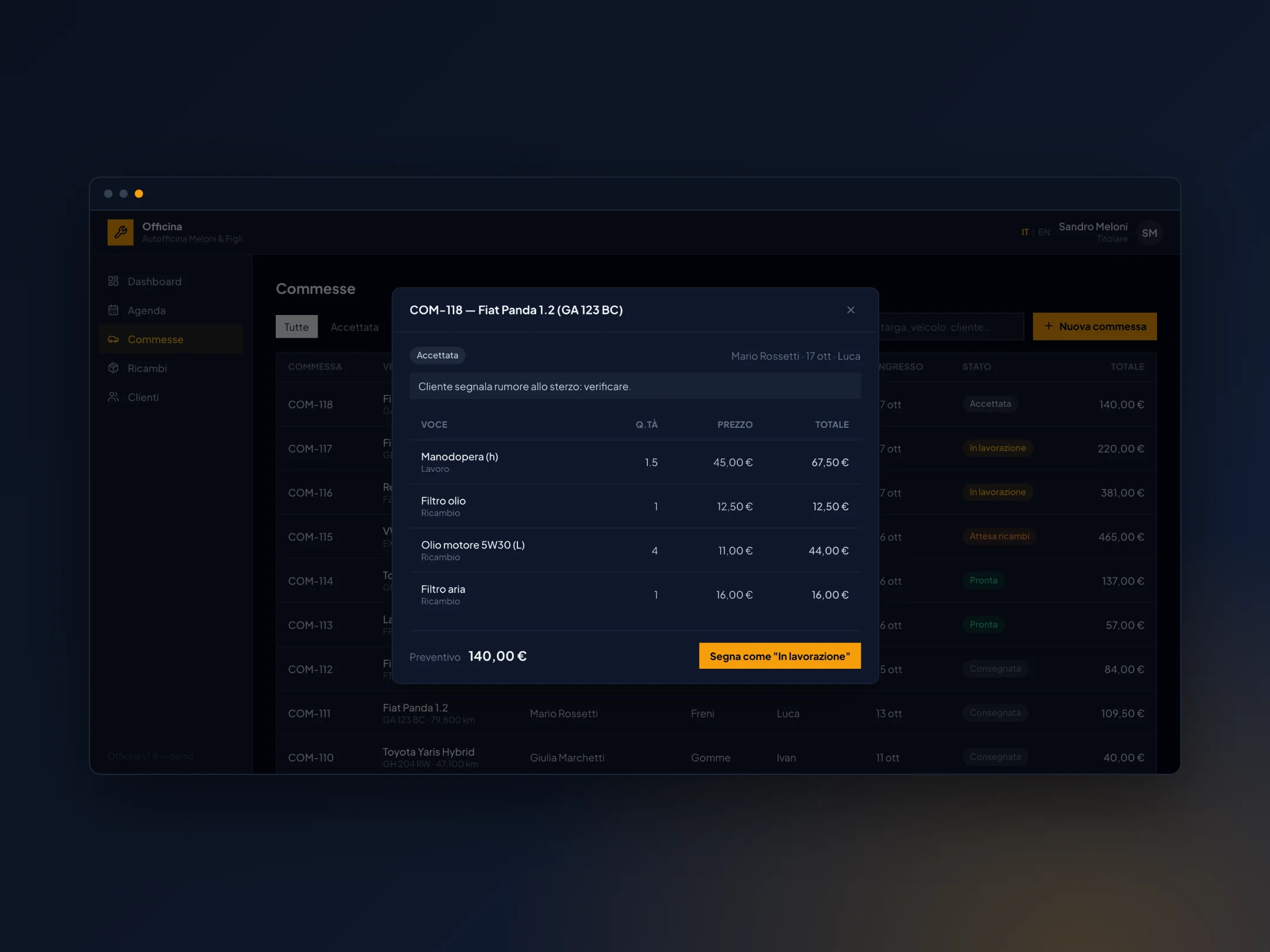Viewport: 1270px width, 952px height.
Task: Open order COM-113 in the table
Action: coord(310,625)
